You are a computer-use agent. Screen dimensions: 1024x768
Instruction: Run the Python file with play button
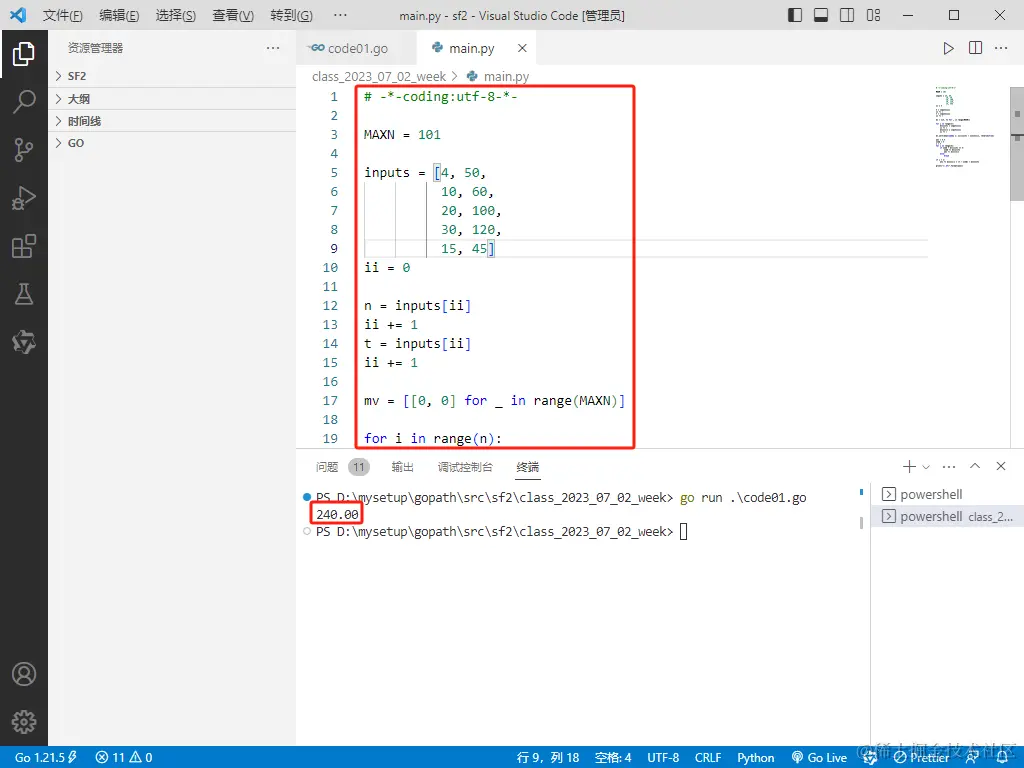pos(948,48)
